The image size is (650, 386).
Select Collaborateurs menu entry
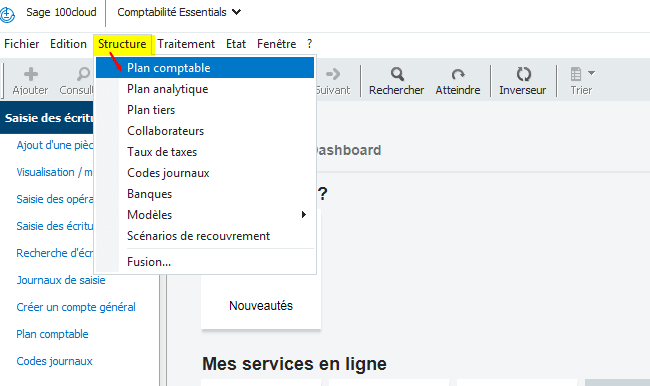pyautogui.click(x=205, y=131)
